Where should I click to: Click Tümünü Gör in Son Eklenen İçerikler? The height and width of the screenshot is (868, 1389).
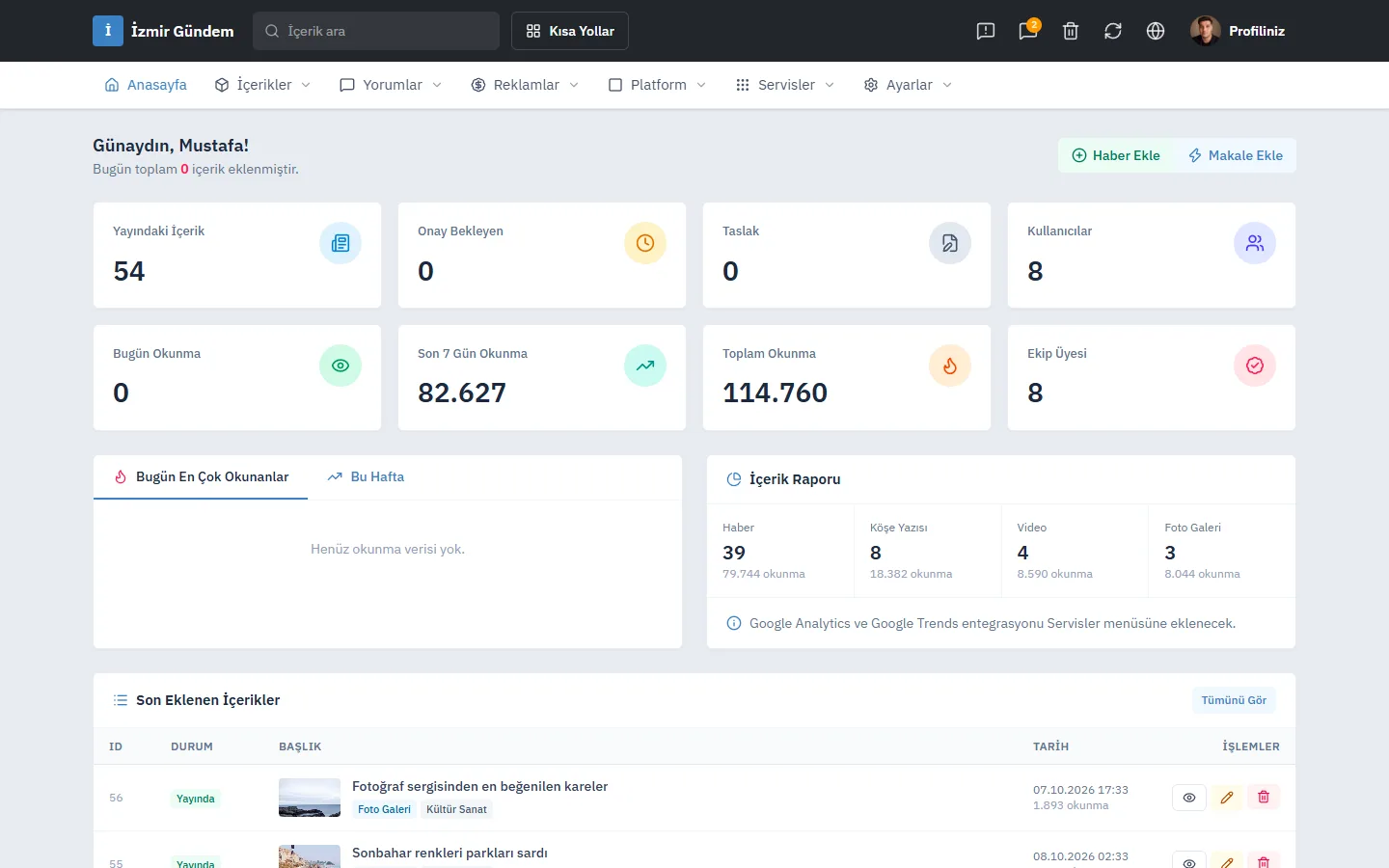point(1234,700)
